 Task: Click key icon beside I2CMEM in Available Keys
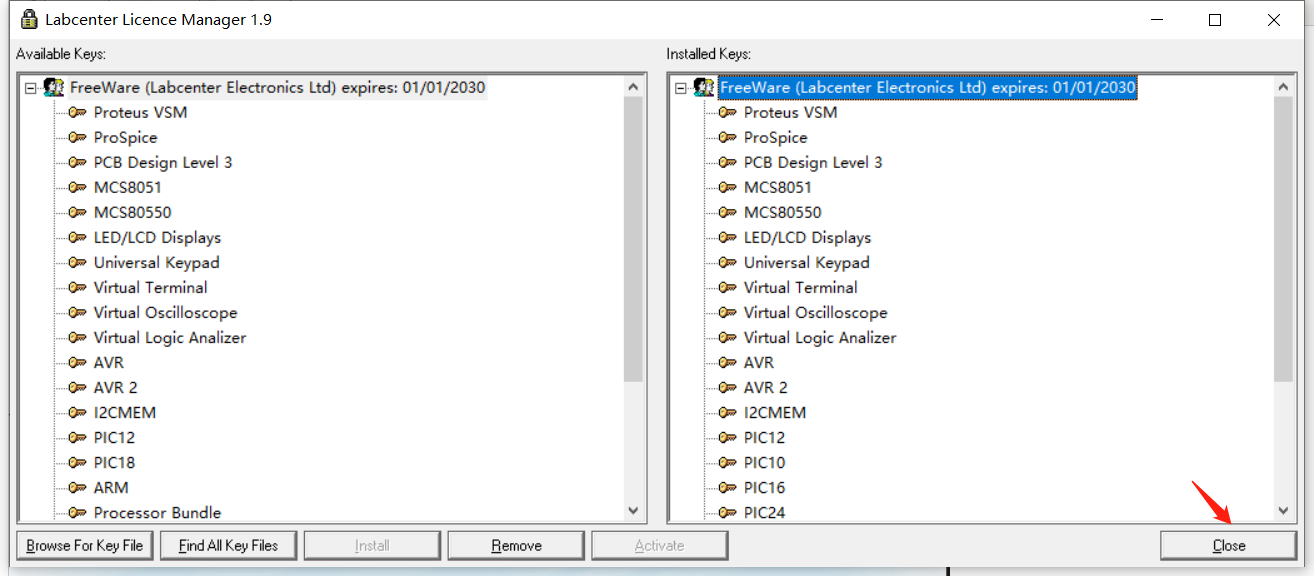click(x=77, y=412)
